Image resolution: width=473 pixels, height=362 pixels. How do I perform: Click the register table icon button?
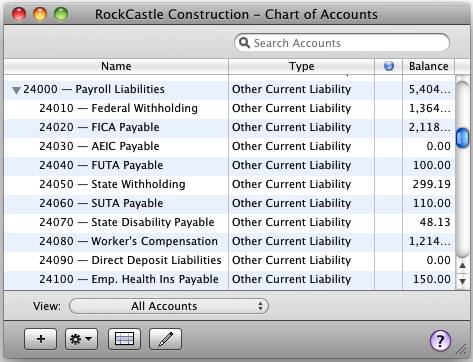124,339
